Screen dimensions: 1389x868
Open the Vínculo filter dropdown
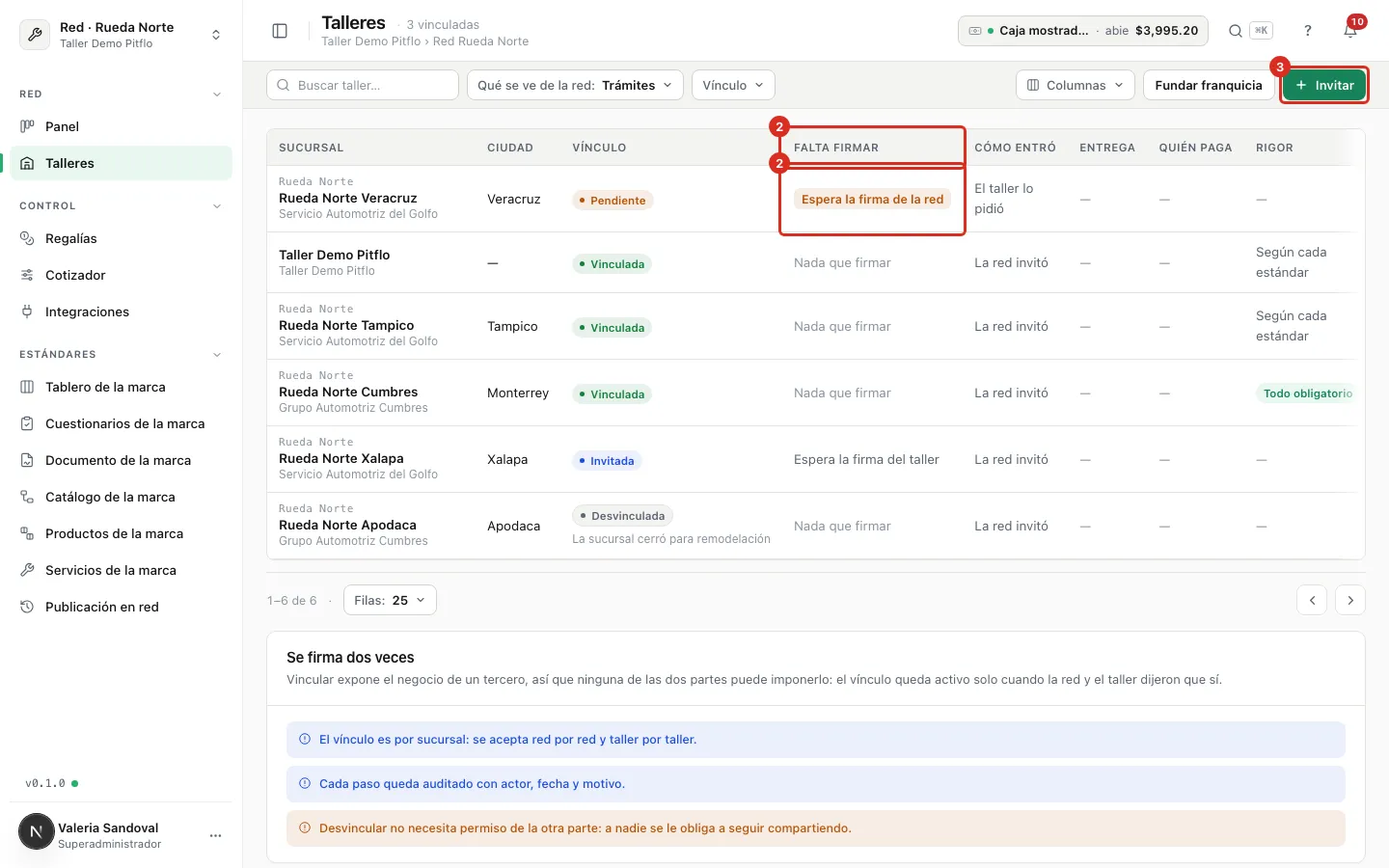(x=733, y=85)
